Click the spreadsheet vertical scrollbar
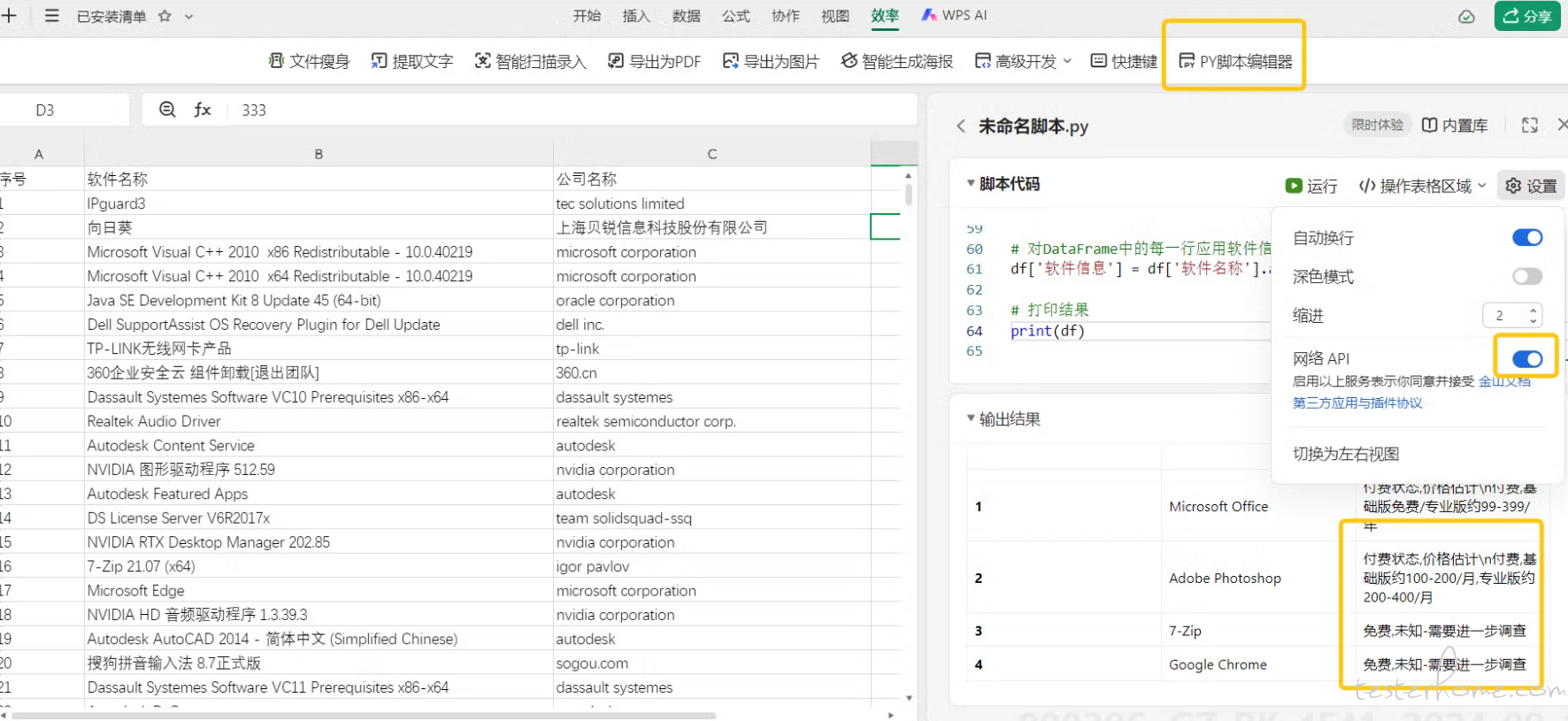Image resolution: width=1568 pixels, height=721 pixels. click(x=909, y=194)
